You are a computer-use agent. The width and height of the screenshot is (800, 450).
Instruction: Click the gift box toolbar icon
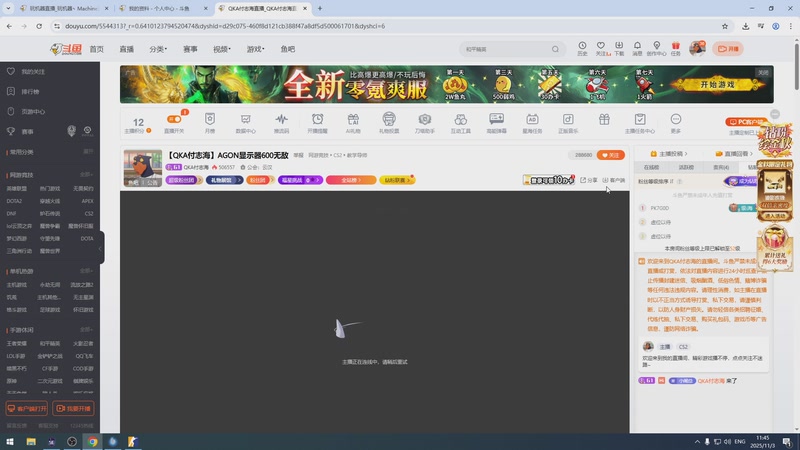(x=604, y=120)
